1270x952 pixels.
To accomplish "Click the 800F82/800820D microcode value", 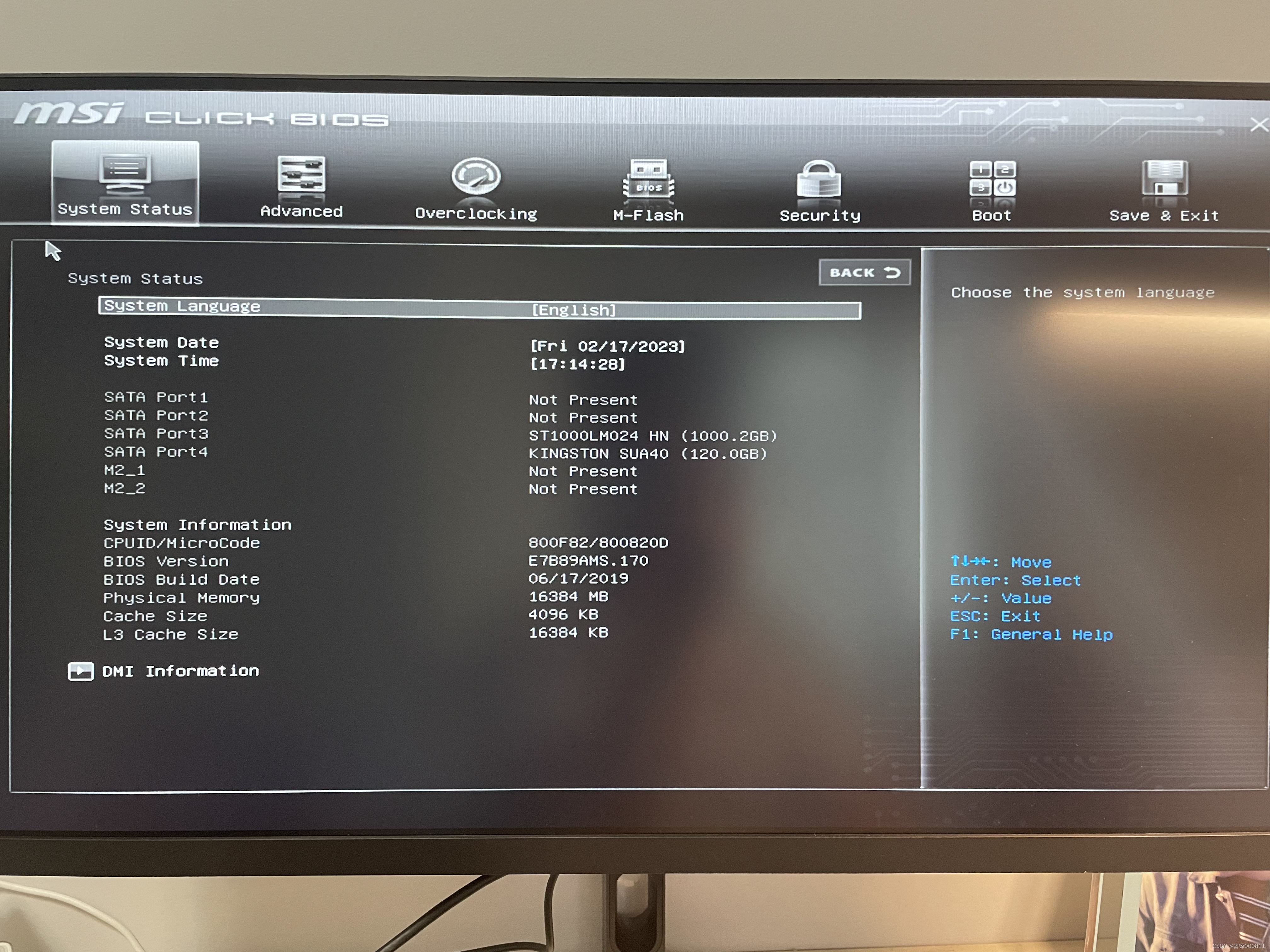I will coord(598,542).
